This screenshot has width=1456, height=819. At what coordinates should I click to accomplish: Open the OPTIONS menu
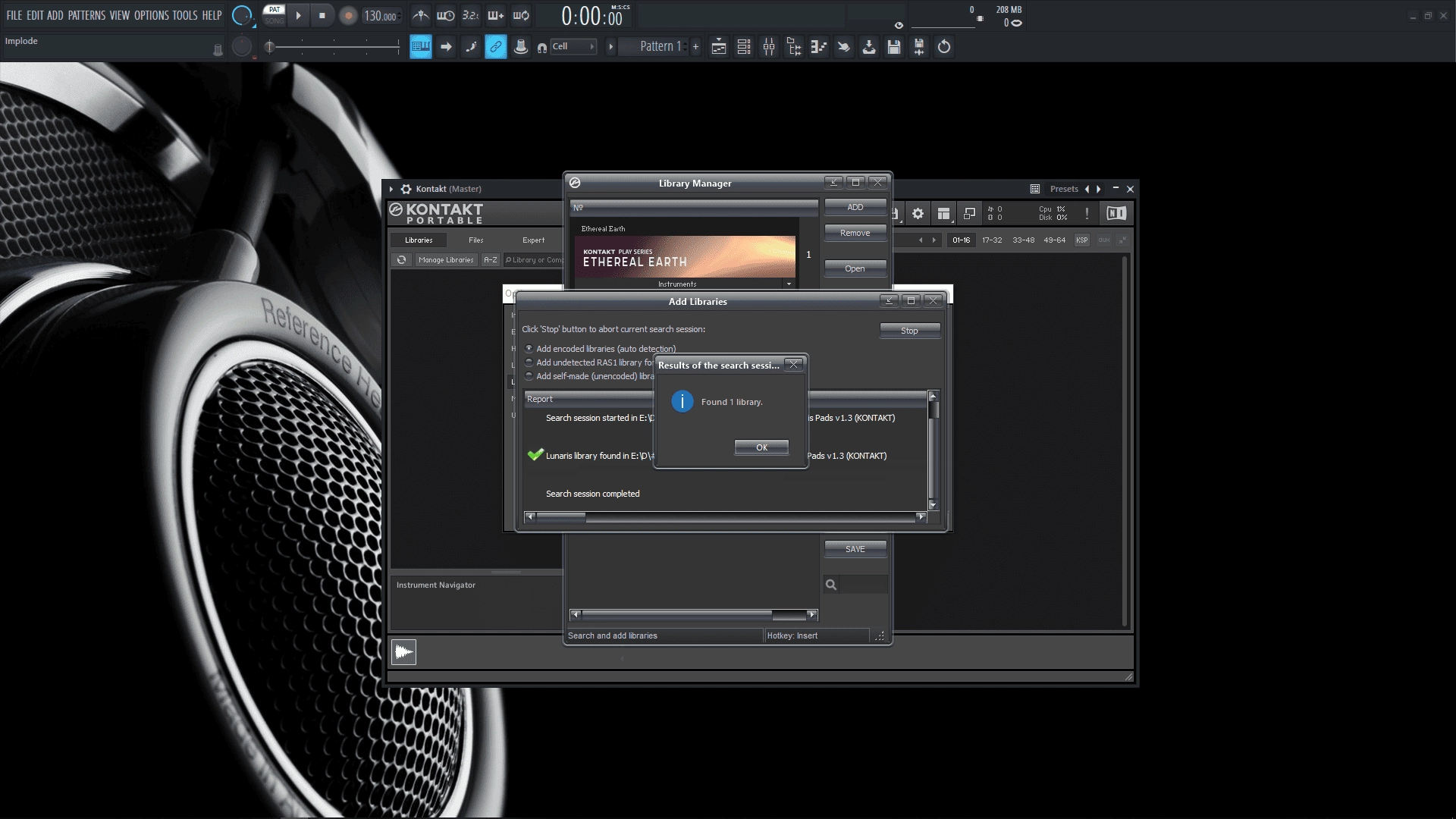coord(152,15)
